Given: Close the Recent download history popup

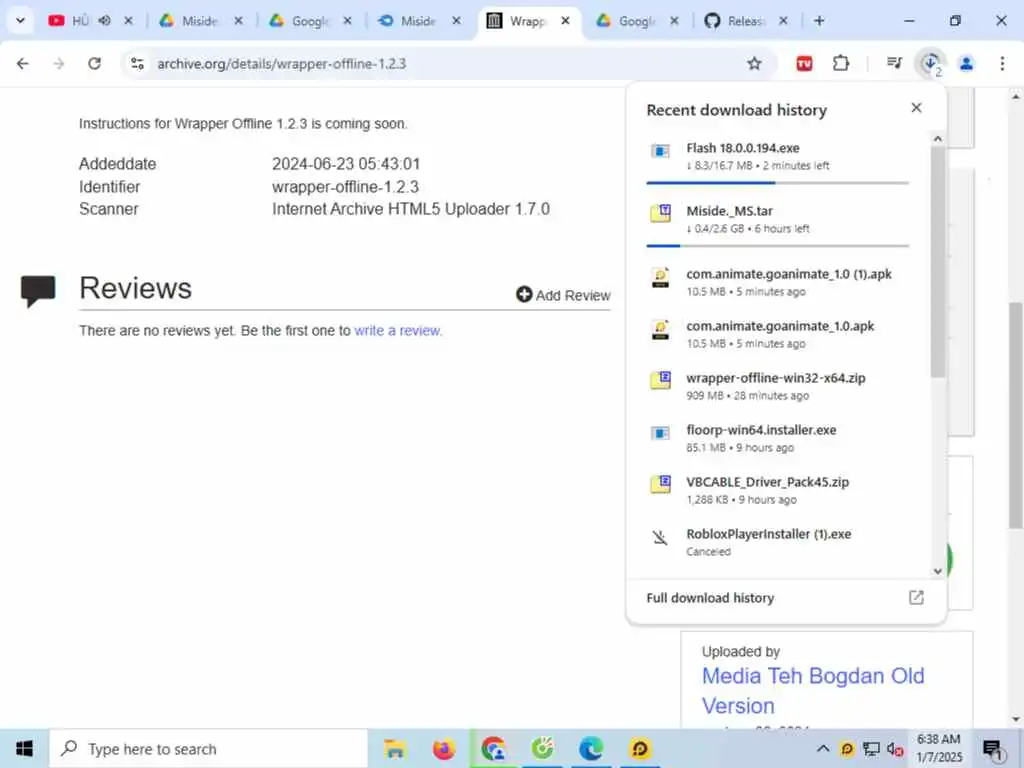Looking at the screenshot, I should pos(916,108).
